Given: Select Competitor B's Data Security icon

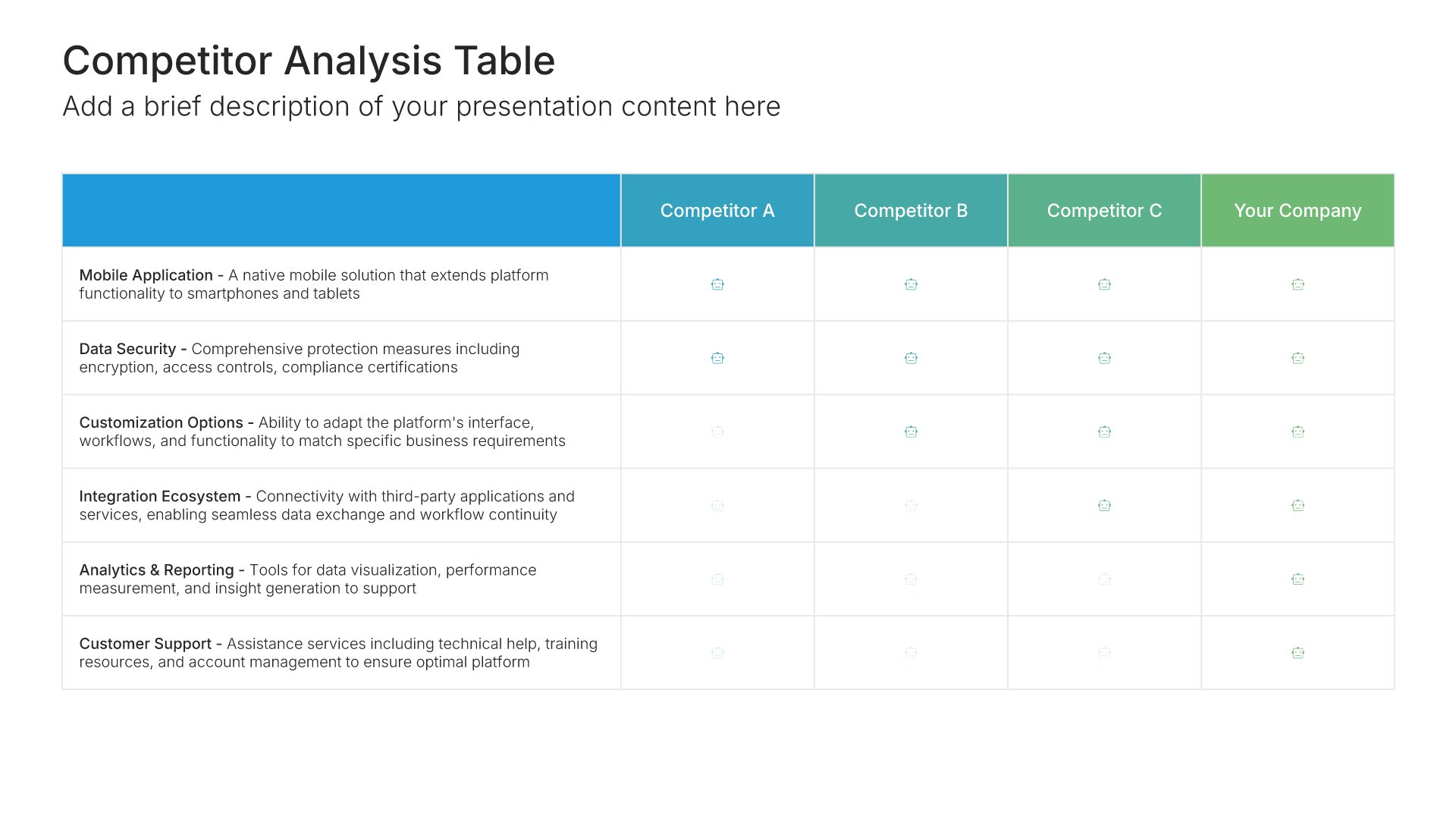Looking at the screenshot, I should pos(911,358).
